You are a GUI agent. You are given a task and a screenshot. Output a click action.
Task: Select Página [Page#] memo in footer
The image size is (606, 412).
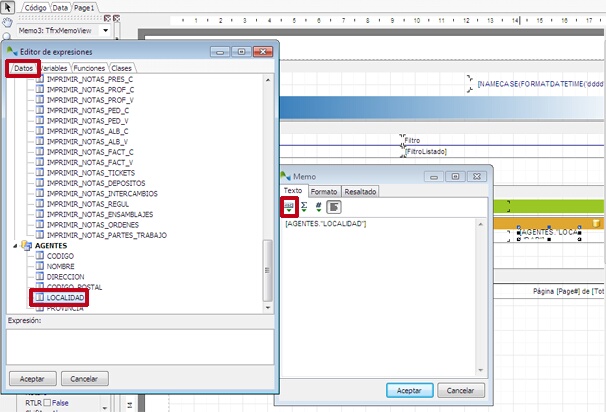(569, 291)
